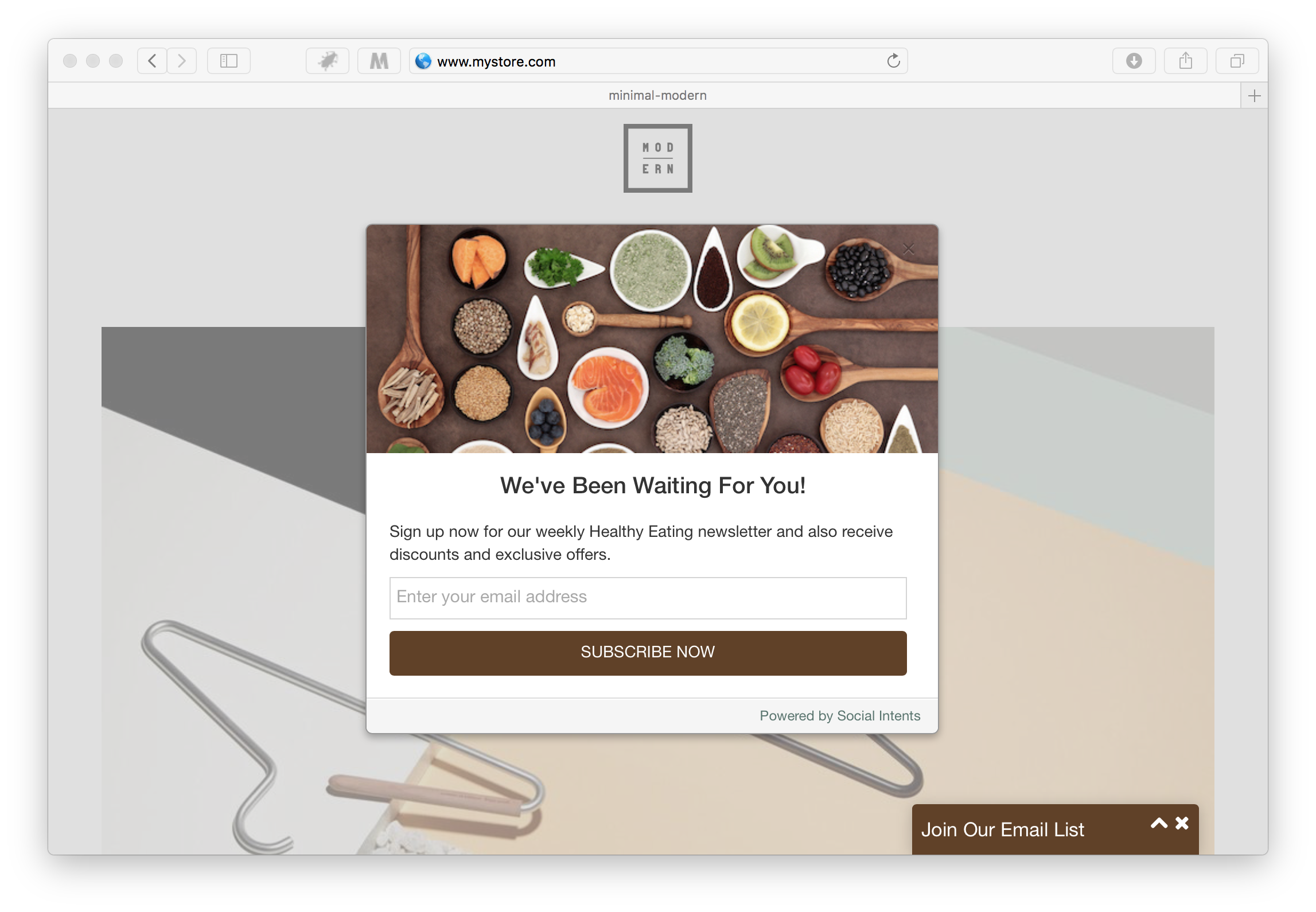Toggle the browser sidebar button
Viewport: 1316px width, 912px height.
point(229,61)
